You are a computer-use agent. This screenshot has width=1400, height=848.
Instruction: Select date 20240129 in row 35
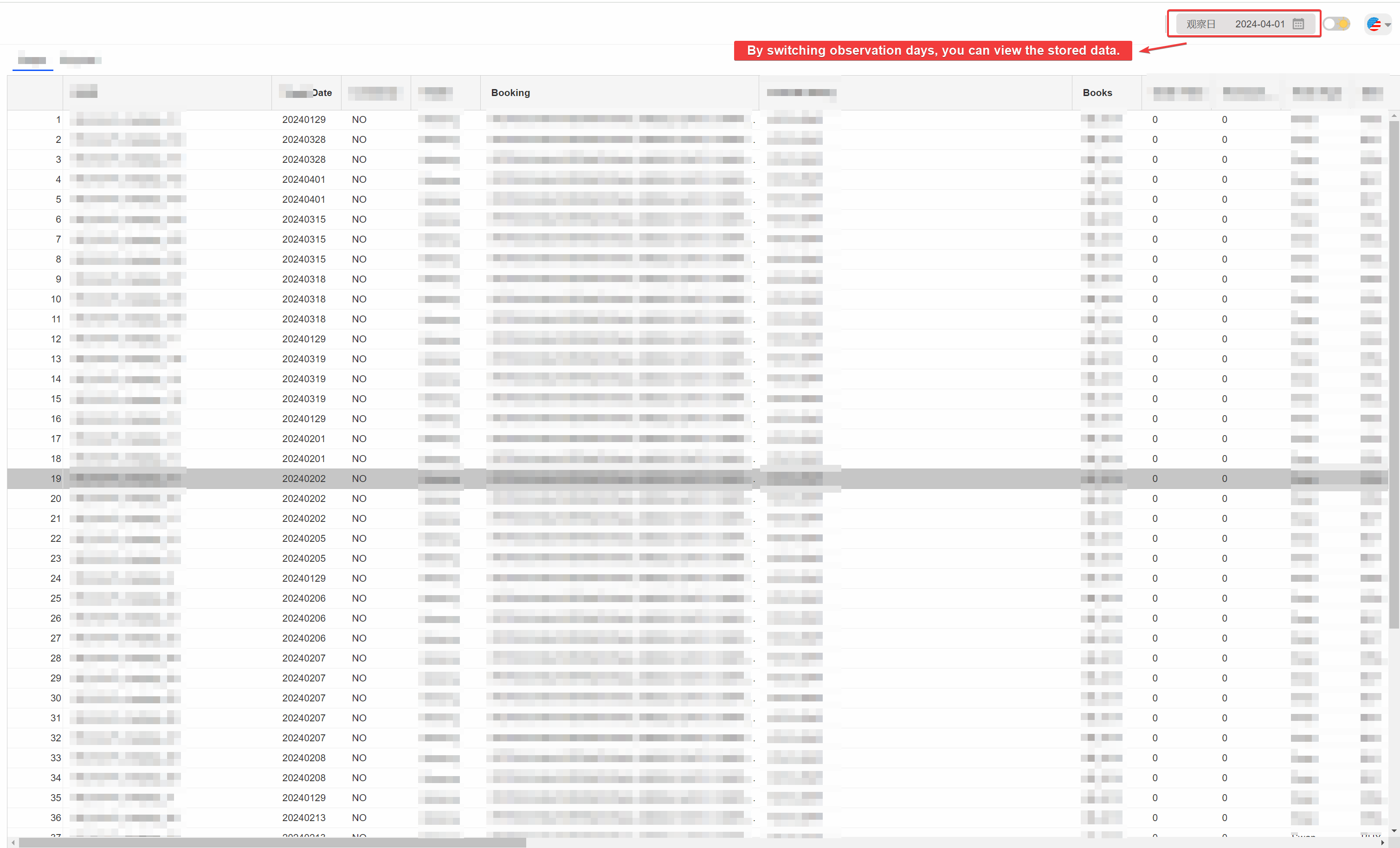pyautogui.click(x=304, y=798)
